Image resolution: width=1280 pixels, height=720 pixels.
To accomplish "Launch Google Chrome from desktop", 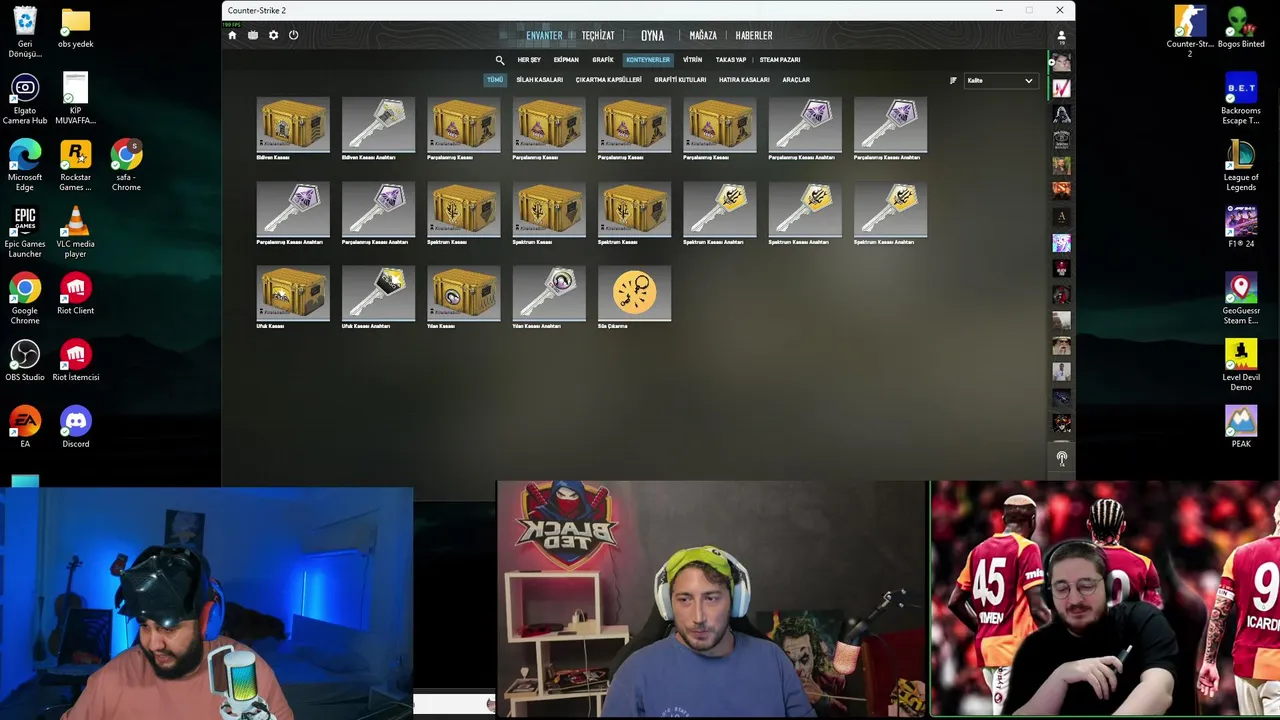I will (25, 300).
